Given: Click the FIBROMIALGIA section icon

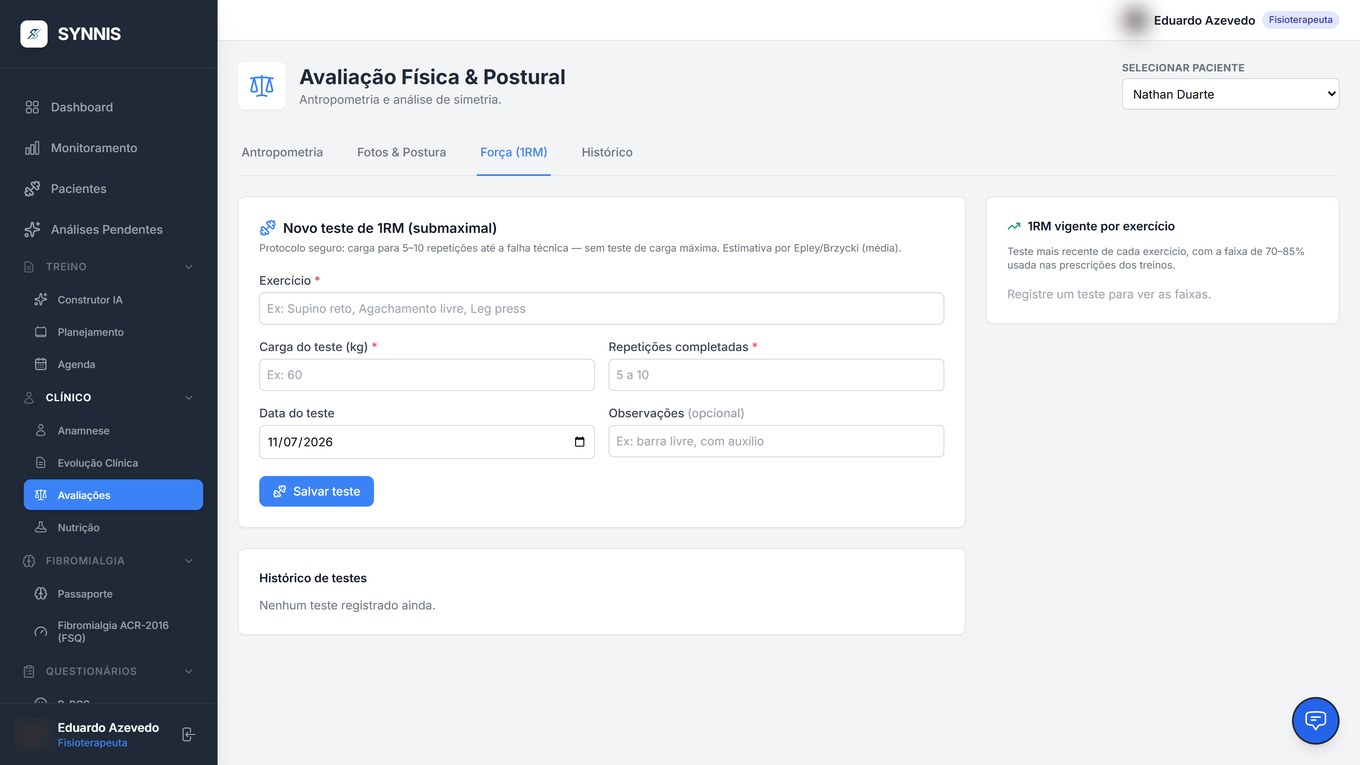Looking at the screenshot, I should coord(30,561).
